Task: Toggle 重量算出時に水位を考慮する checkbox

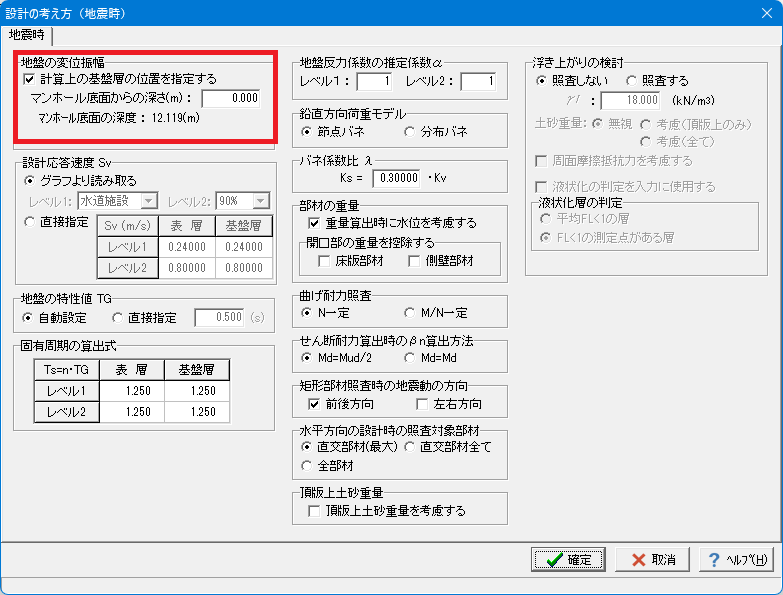Action: coord(314,223)
